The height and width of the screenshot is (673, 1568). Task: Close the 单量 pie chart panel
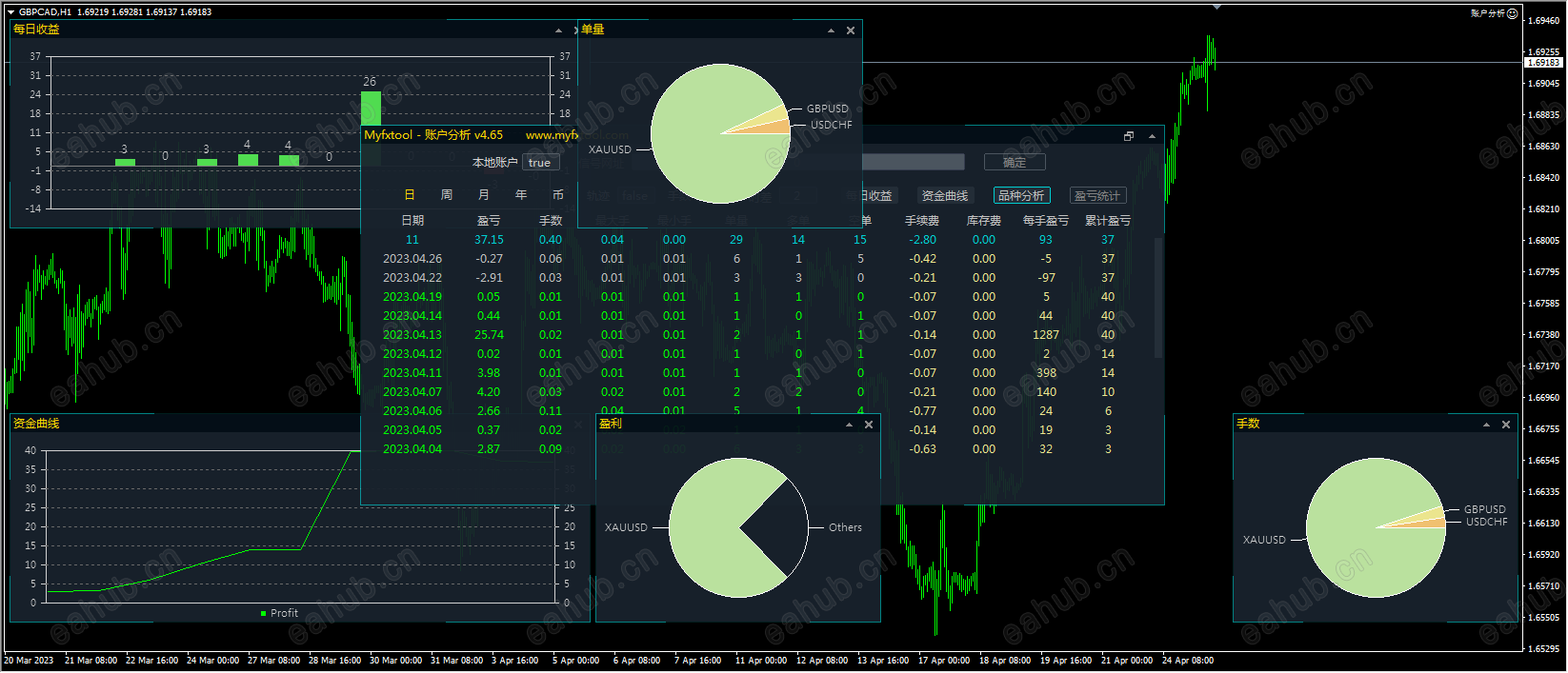click(x=851, y=30)
